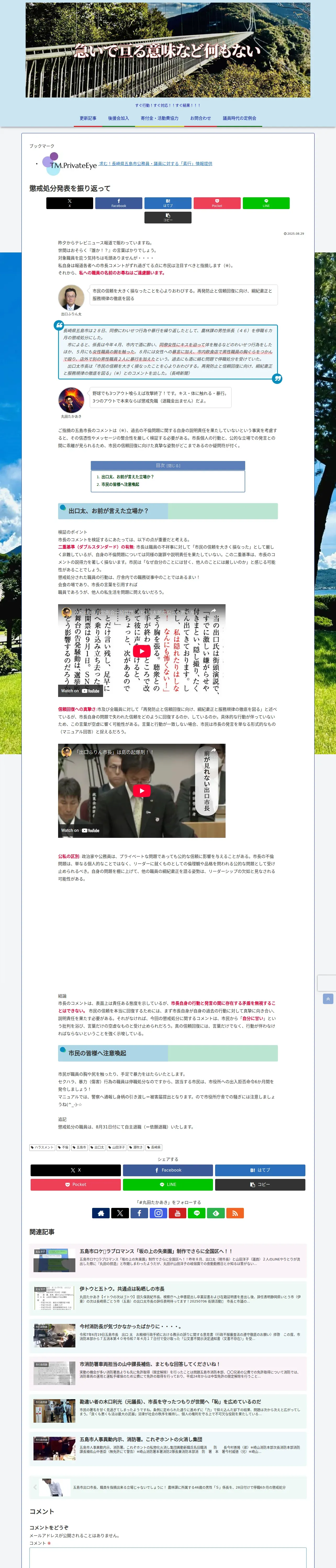The height and width of the screenshot is (1568, 336).
Task: Share with bottom Facebook button
Action: (x=168, y=1170)
